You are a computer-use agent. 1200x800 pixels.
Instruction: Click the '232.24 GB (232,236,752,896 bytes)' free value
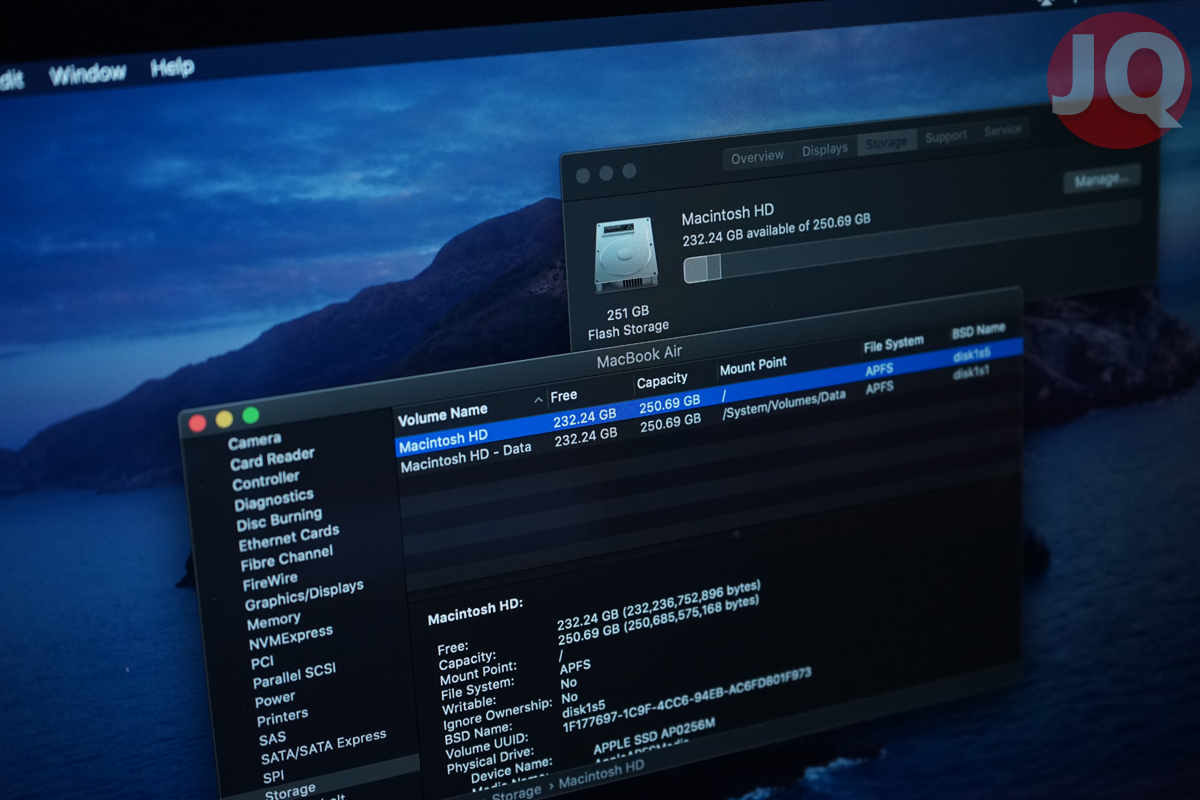[659, 606]
